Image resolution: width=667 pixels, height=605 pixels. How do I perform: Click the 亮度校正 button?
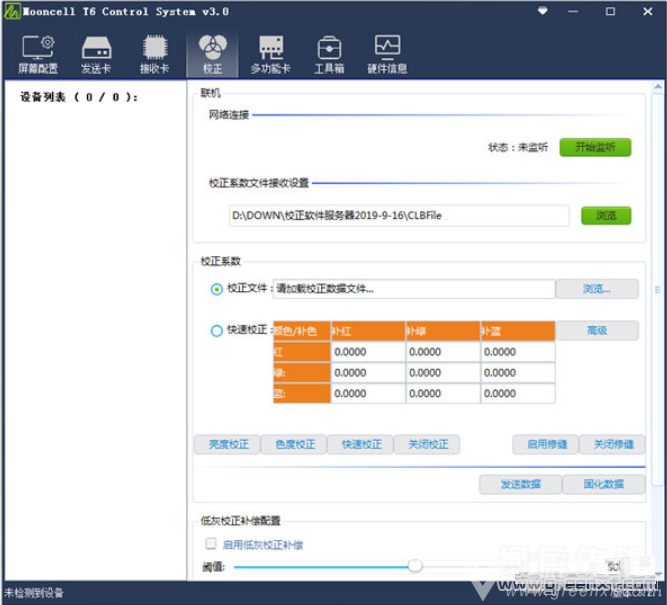tap(228, 445)
